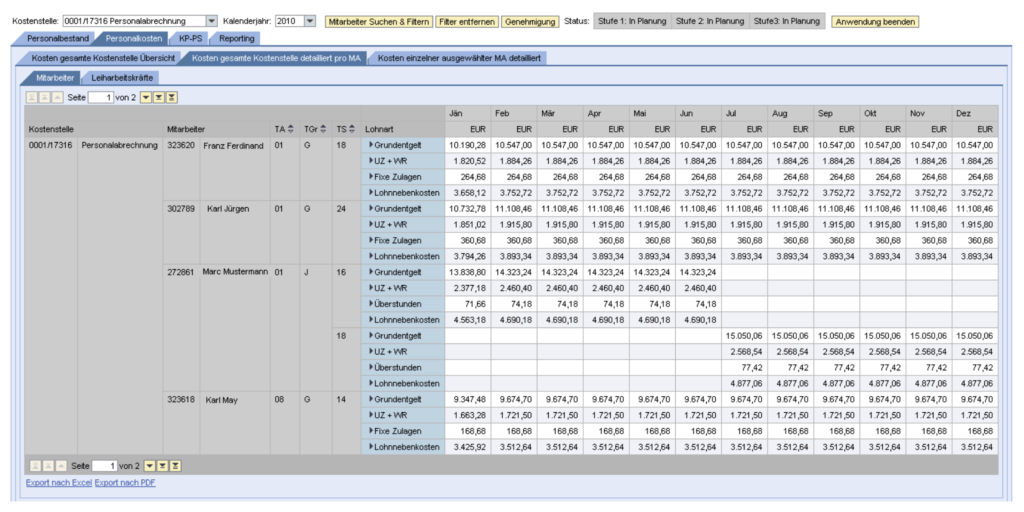This screenshot has width=1024, height=512.
Task: Click the Export nach Excel link
Action: [59, 483]
